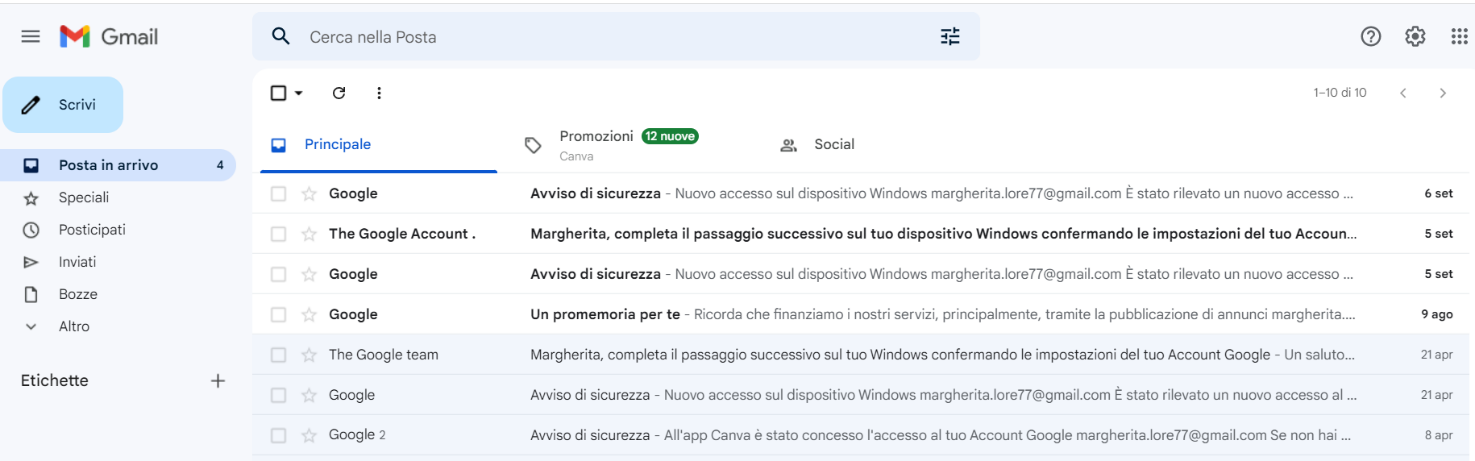Open the settings gear icon
The image size is (1475, 461).
point(1415,37)
